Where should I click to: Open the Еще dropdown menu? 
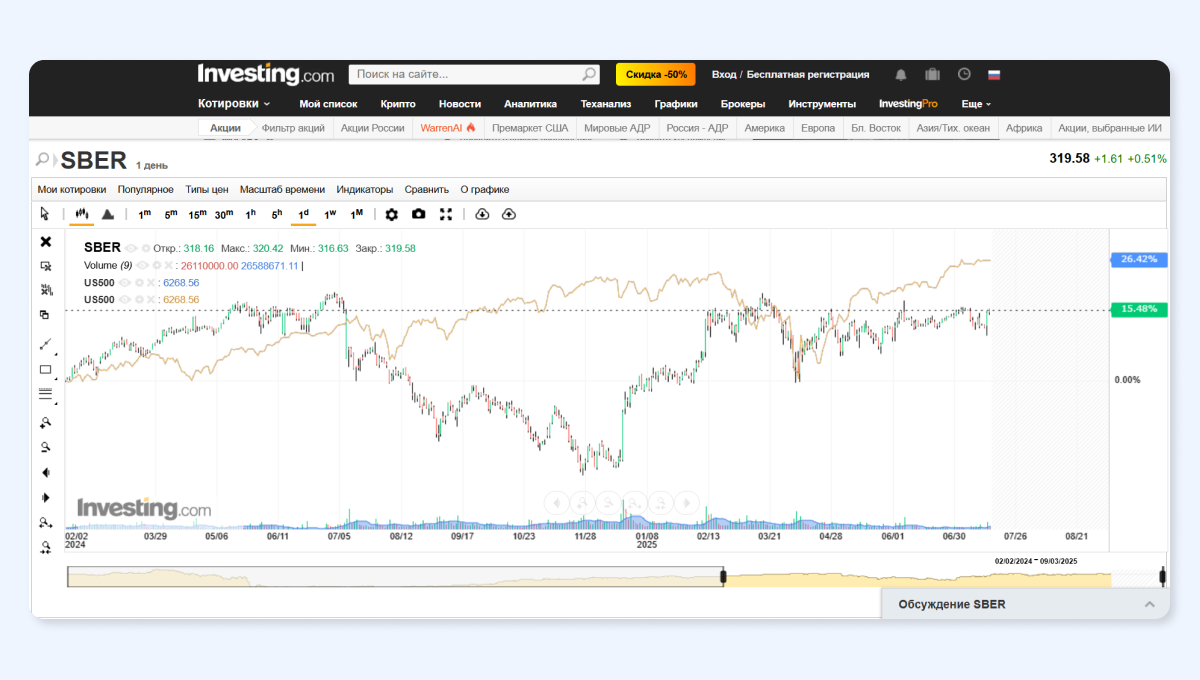pyautogui.click(x=976, y=104)
